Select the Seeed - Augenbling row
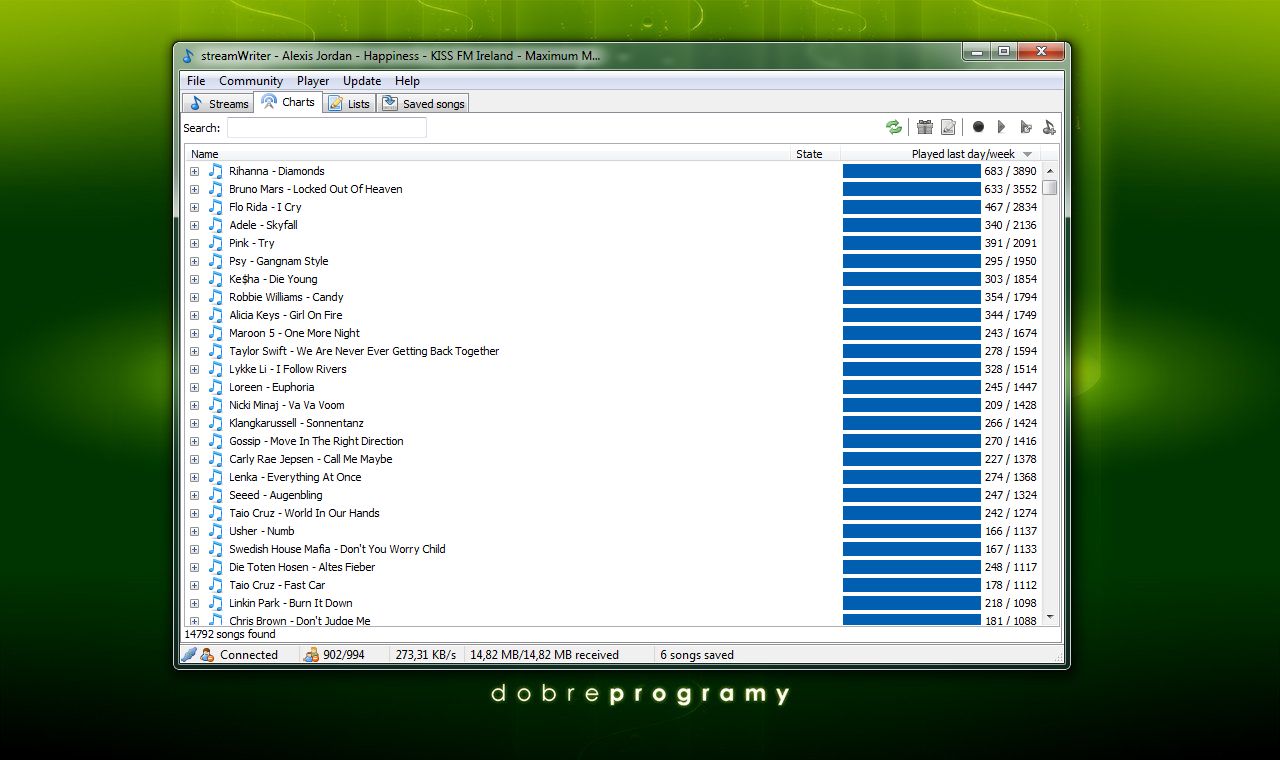Image resolution: width=1280 pixels, height=760 pixels. 613,495
